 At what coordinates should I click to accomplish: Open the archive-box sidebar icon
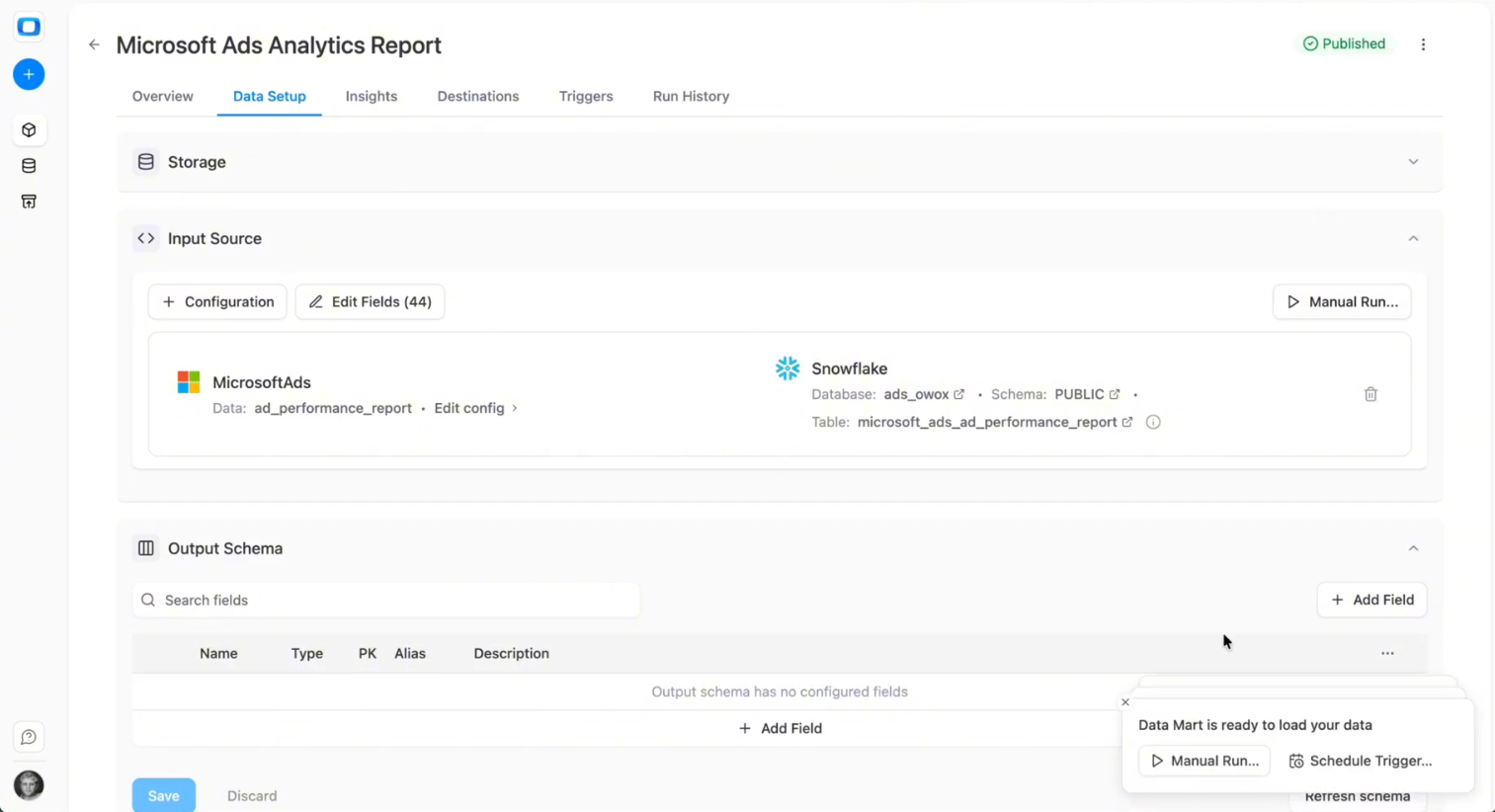click(x=29, y=202)
